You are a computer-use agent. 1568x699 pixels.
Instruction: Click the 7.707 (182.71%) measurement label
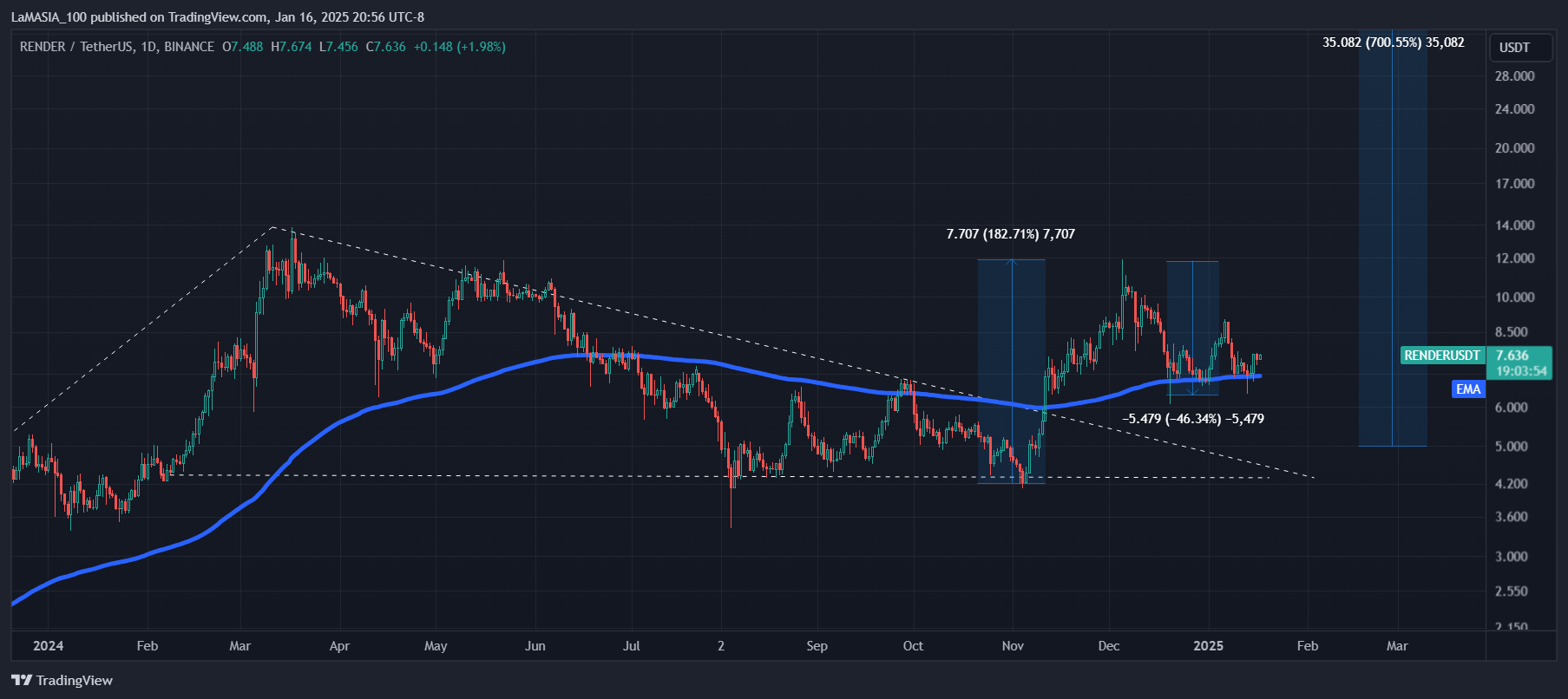1010,234
